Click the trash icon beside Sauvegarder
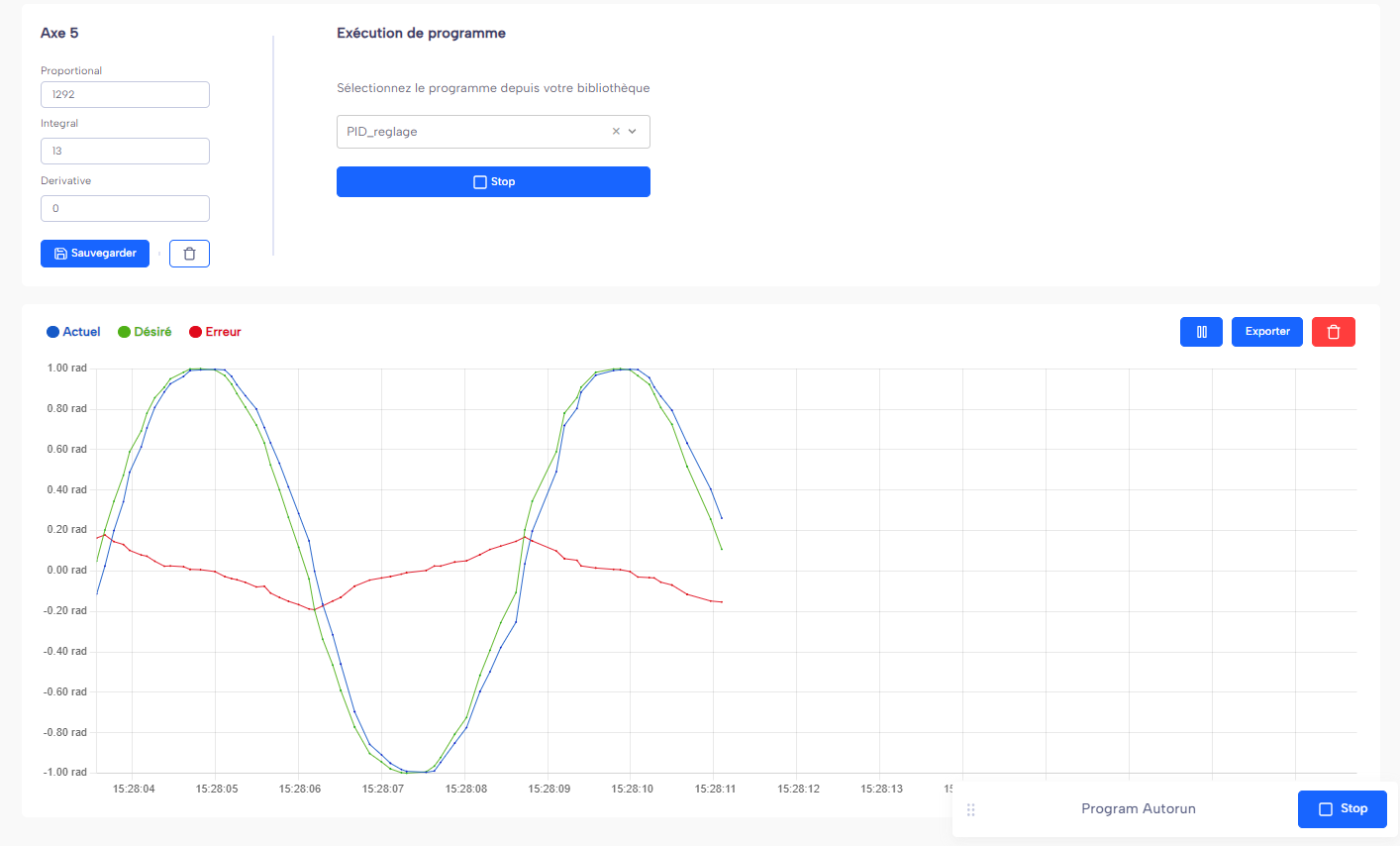This screenshot has width=1400, height=846. (189, 254)
